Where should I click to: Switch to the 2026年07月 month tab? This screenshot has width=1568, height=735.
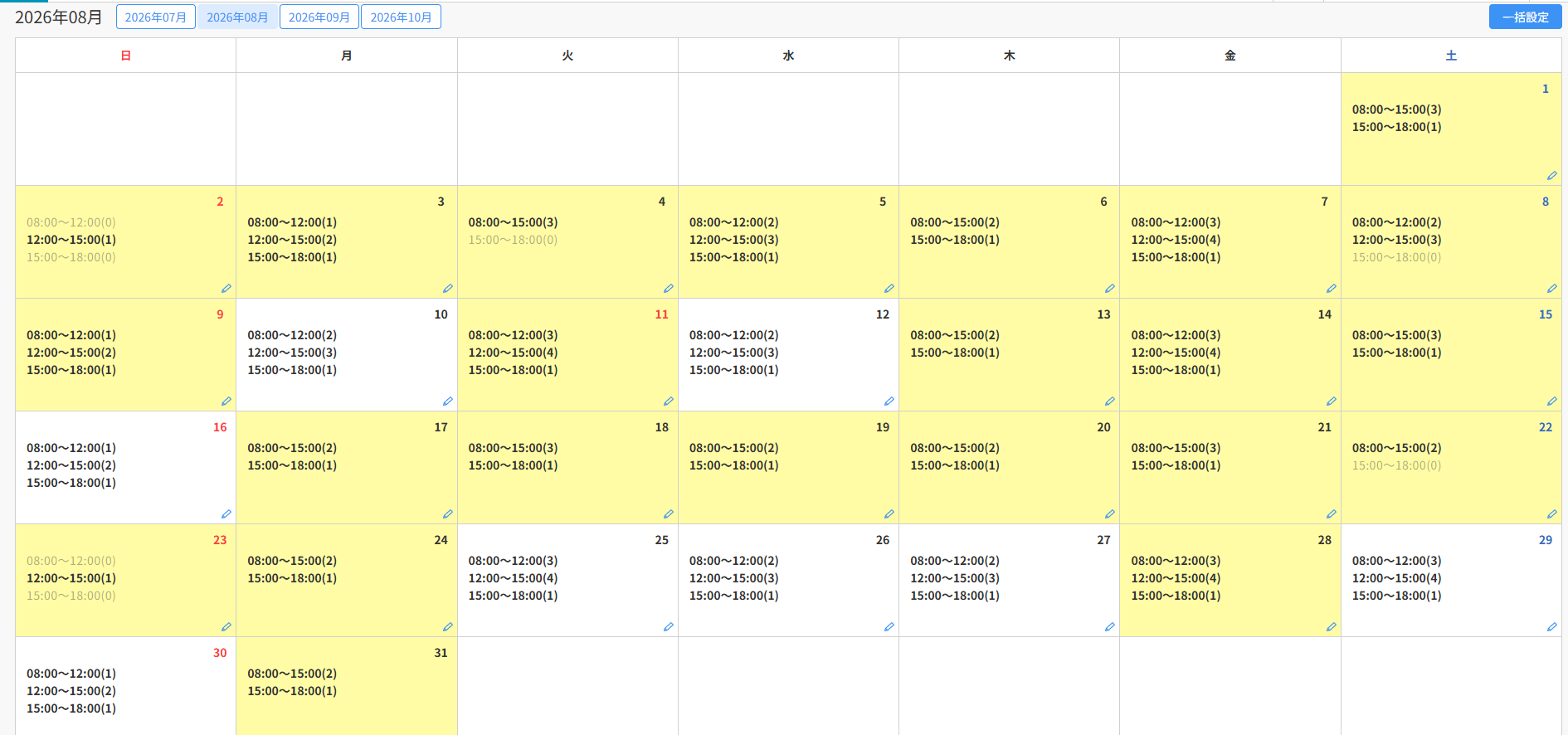156,17
